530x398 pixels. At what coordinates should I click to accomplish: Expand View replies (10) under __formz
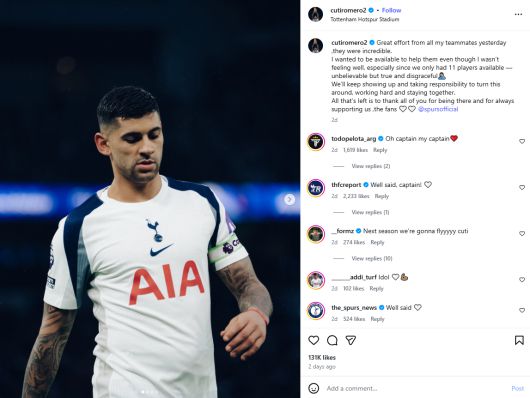click(372, 258)
